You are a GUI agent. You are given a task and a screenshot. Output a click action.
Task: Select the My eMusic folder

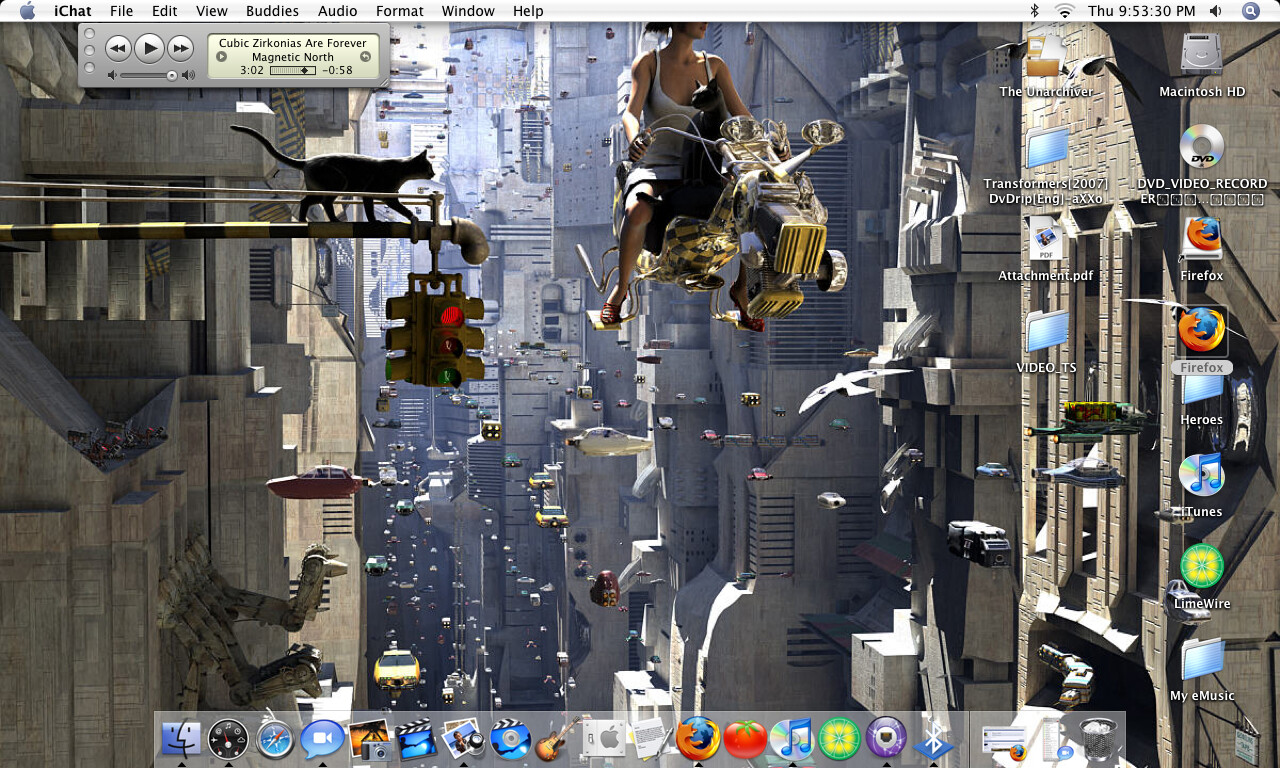click(1201, 660)
